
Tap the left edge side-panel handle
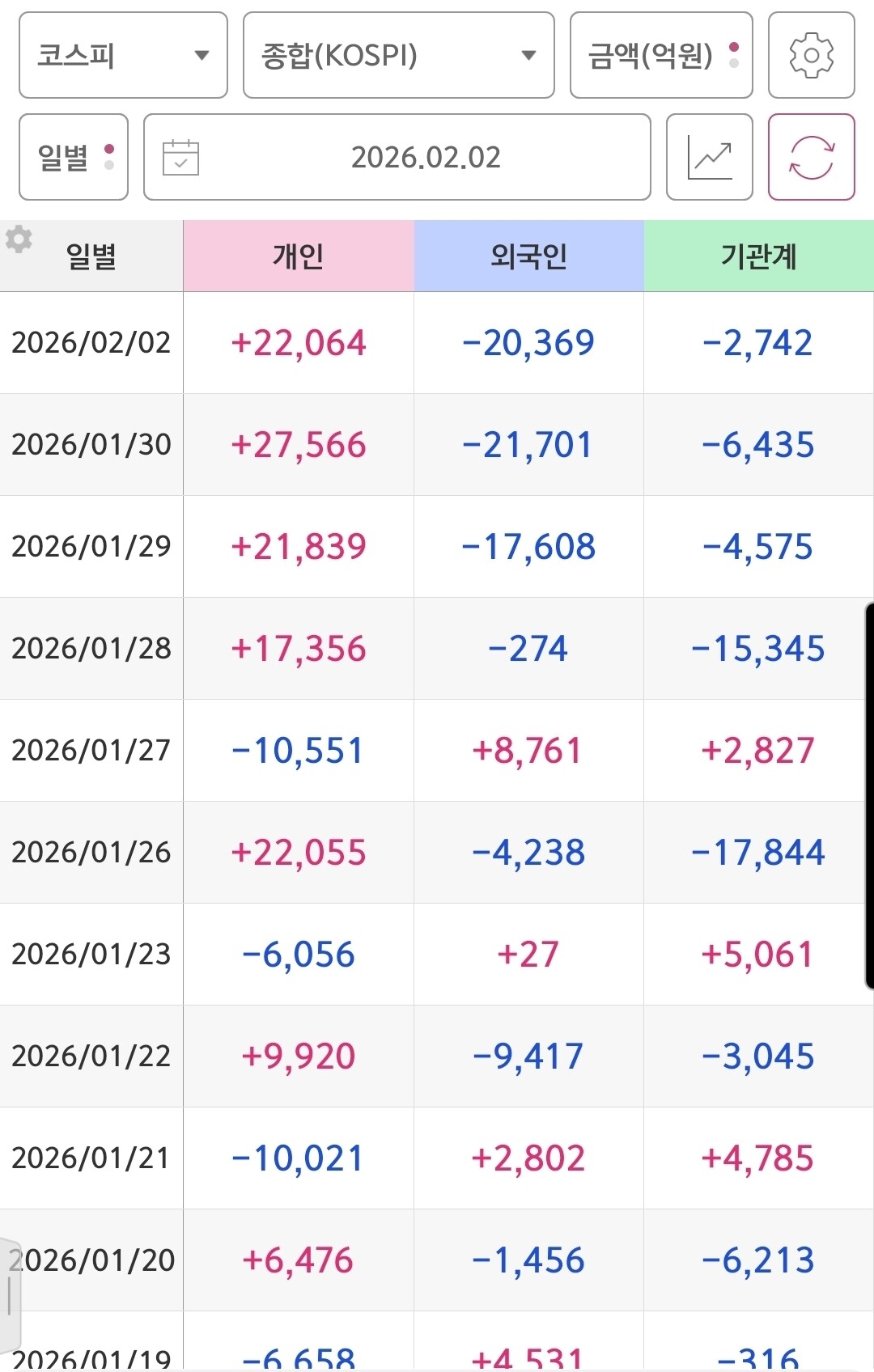pyautogui.click(x=10, y=1294)
